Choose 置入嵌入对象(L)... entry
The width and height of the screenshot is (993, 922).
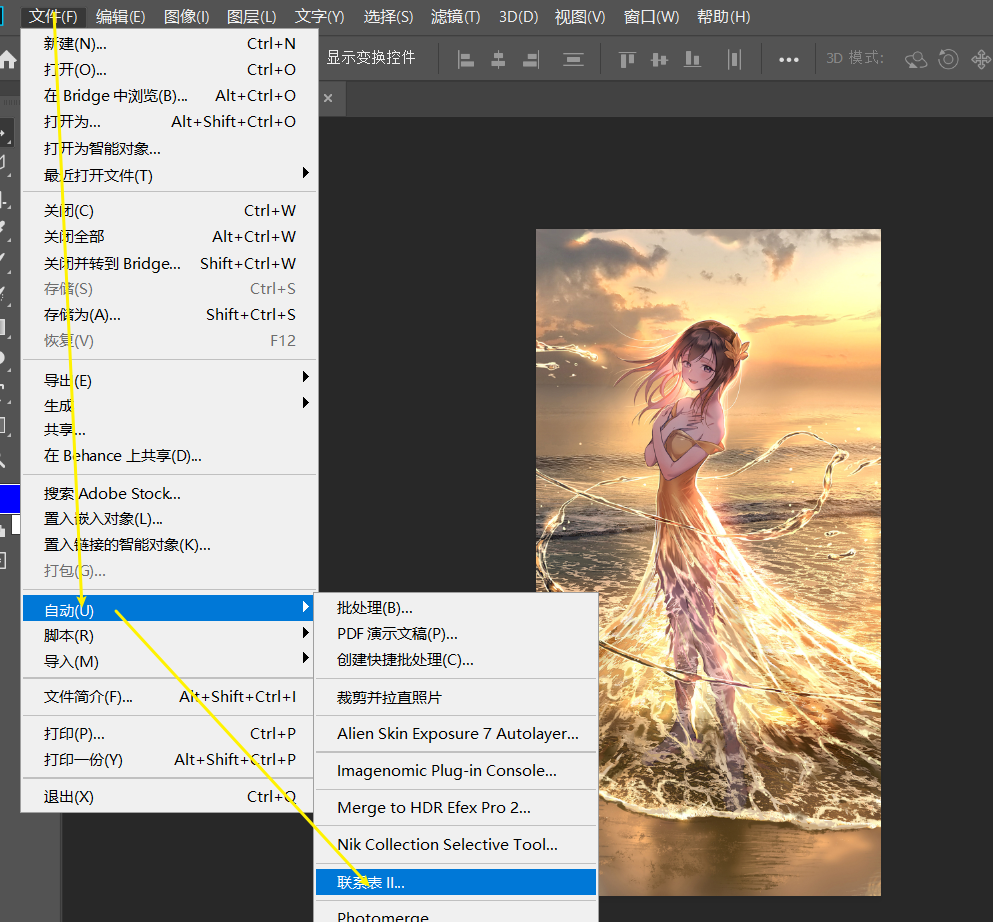coord(169,519)
